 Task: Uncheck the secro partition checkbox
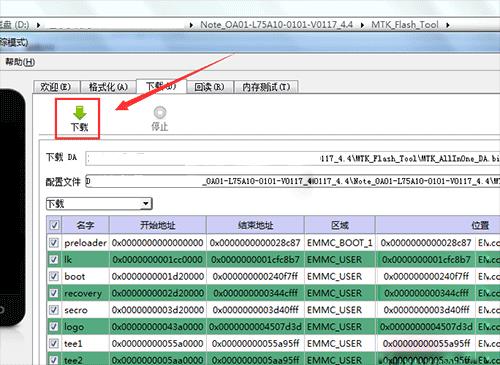point(54,310)
